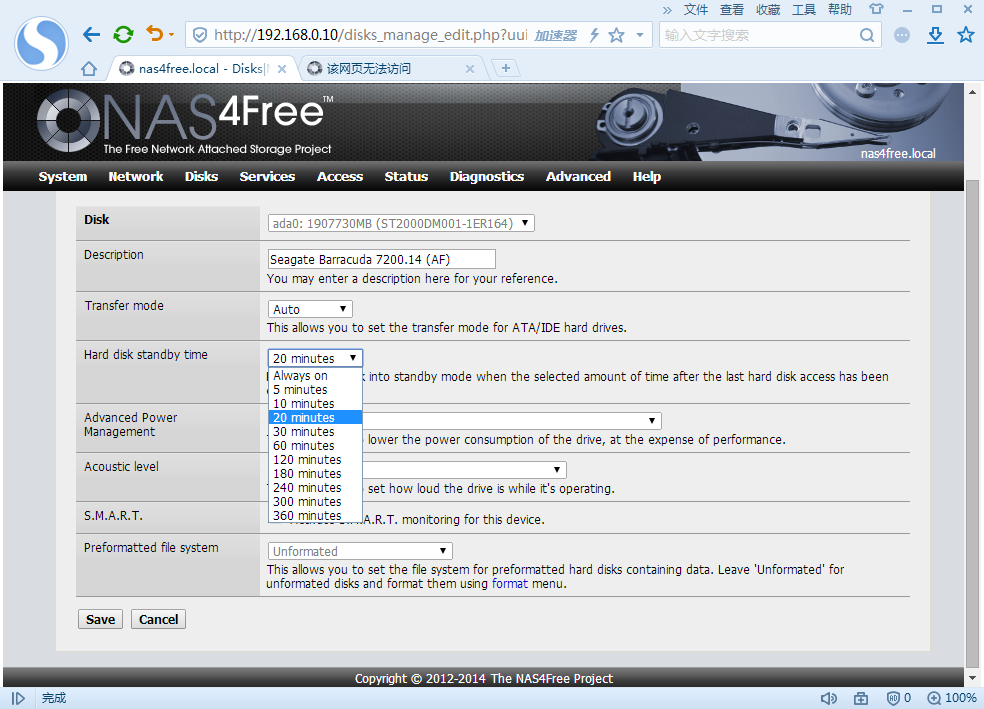Viewport: 984px width, 709px height.
Task: Follow the format link
Action: (x=510, y=584)
